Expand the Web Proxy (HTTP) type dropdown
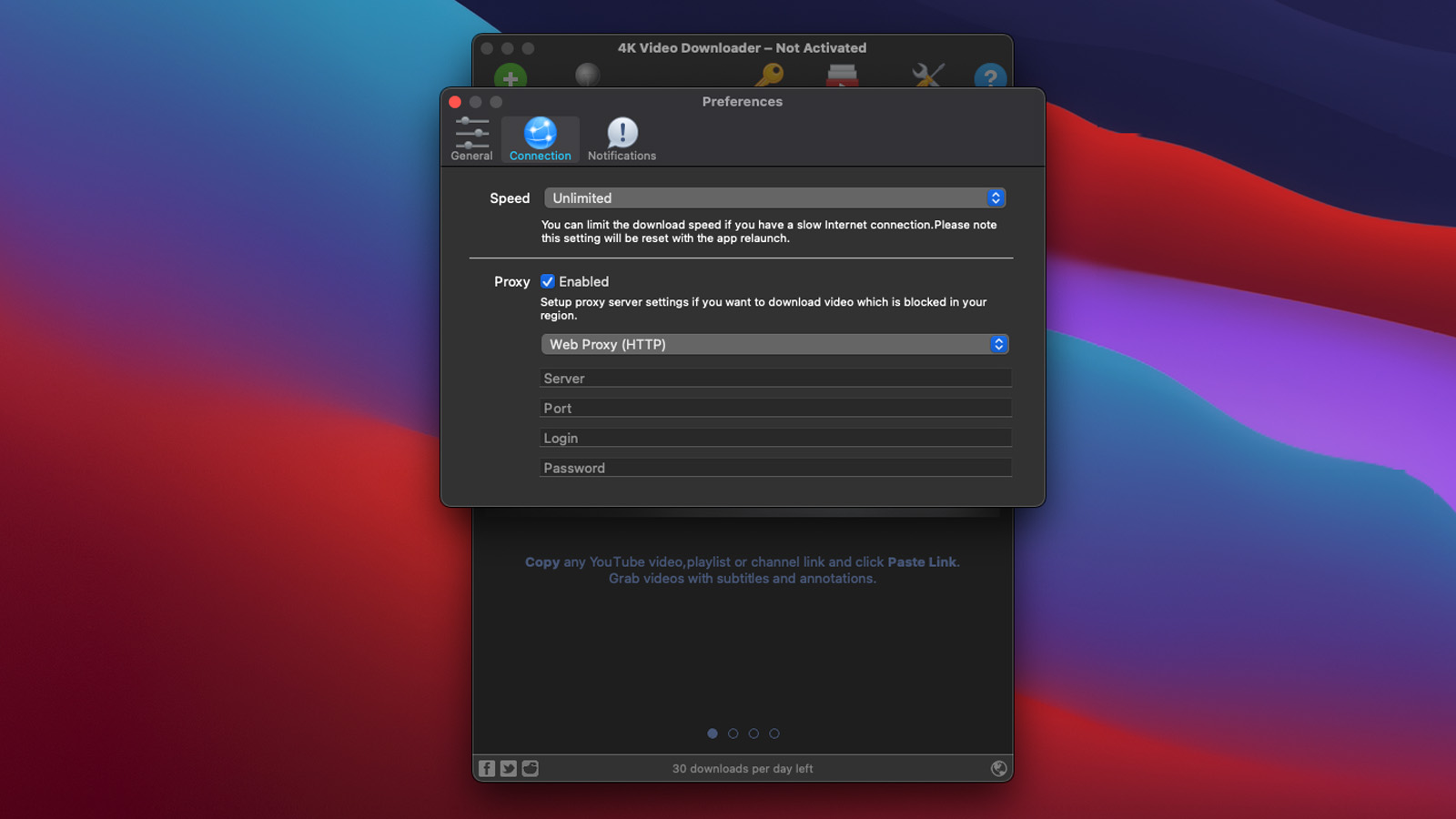 pos(774,344)
